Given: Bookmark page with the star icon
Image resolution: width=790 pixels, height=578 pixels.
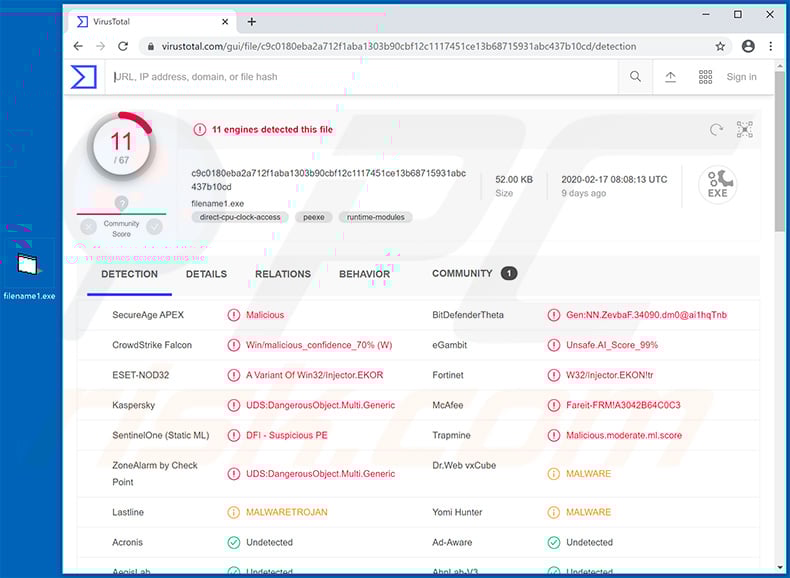Looking at the screenshot, I should point(720,46).
